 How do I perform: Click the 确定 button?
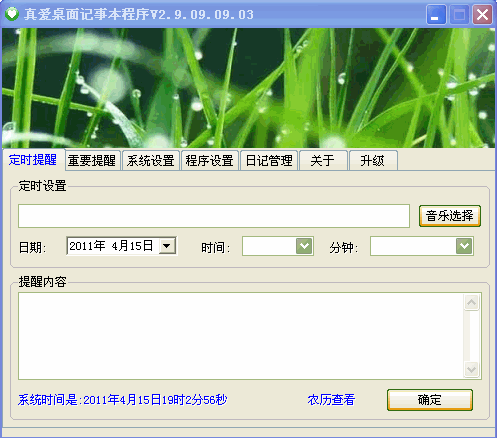click(430, 400)
